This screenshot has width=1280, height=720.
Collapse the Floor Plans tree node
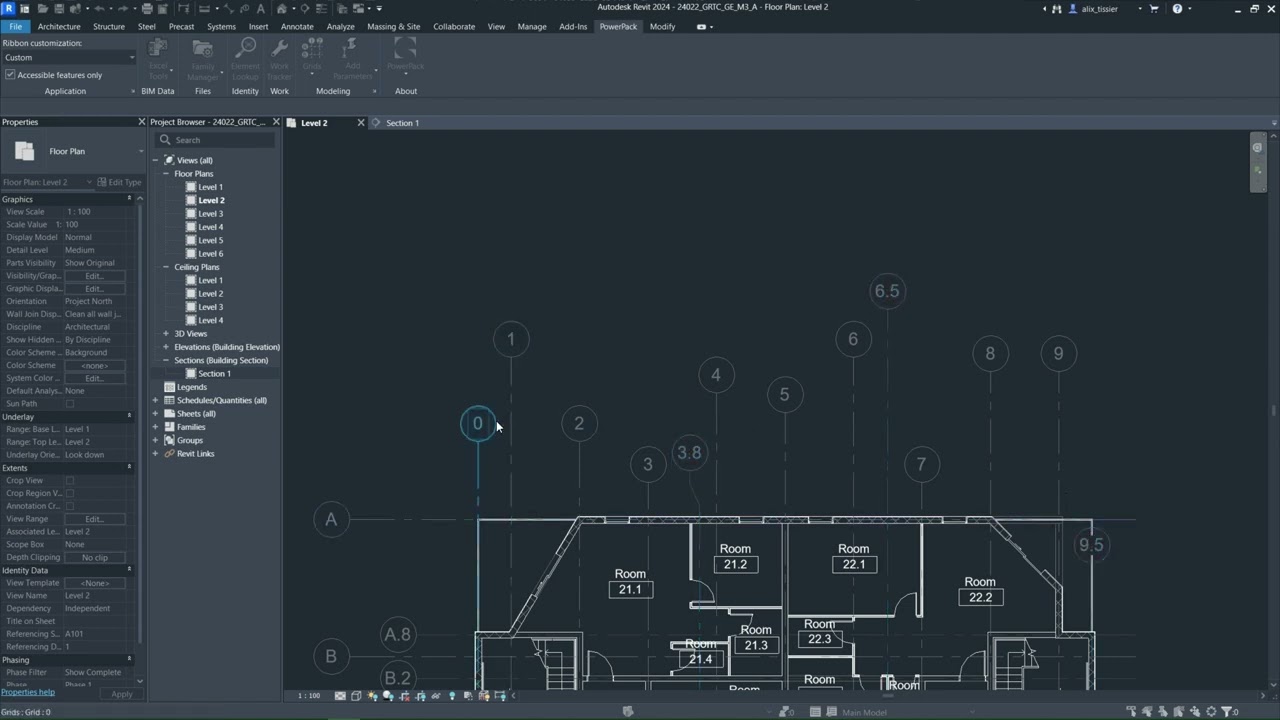tap(166, 174)
